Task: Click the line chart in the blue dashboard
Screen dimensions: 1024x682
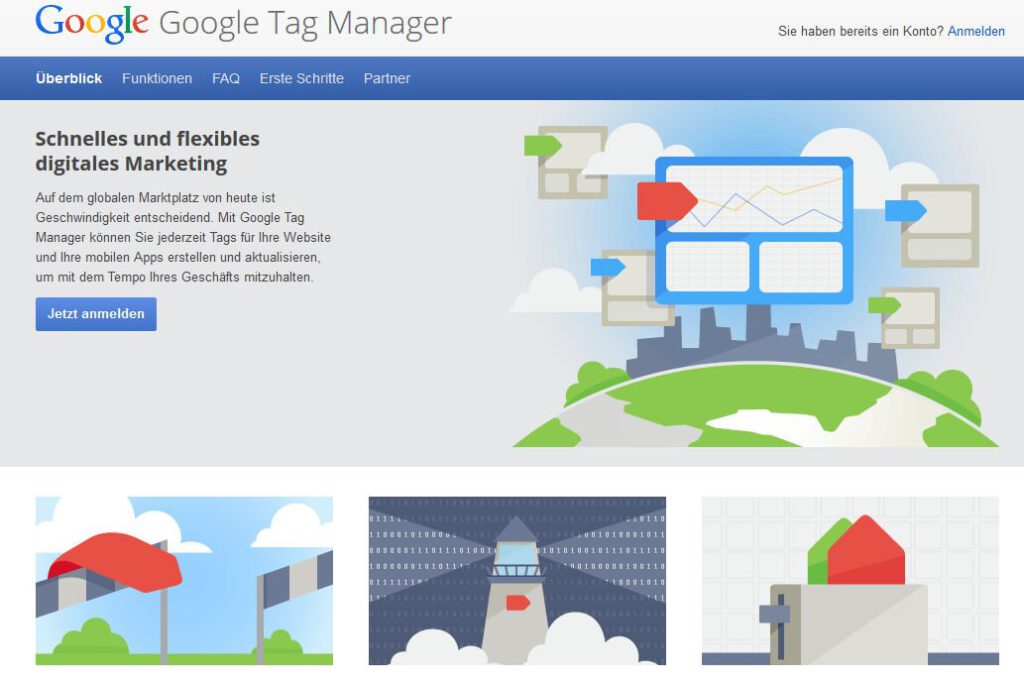Action: [x=768, y=202]
